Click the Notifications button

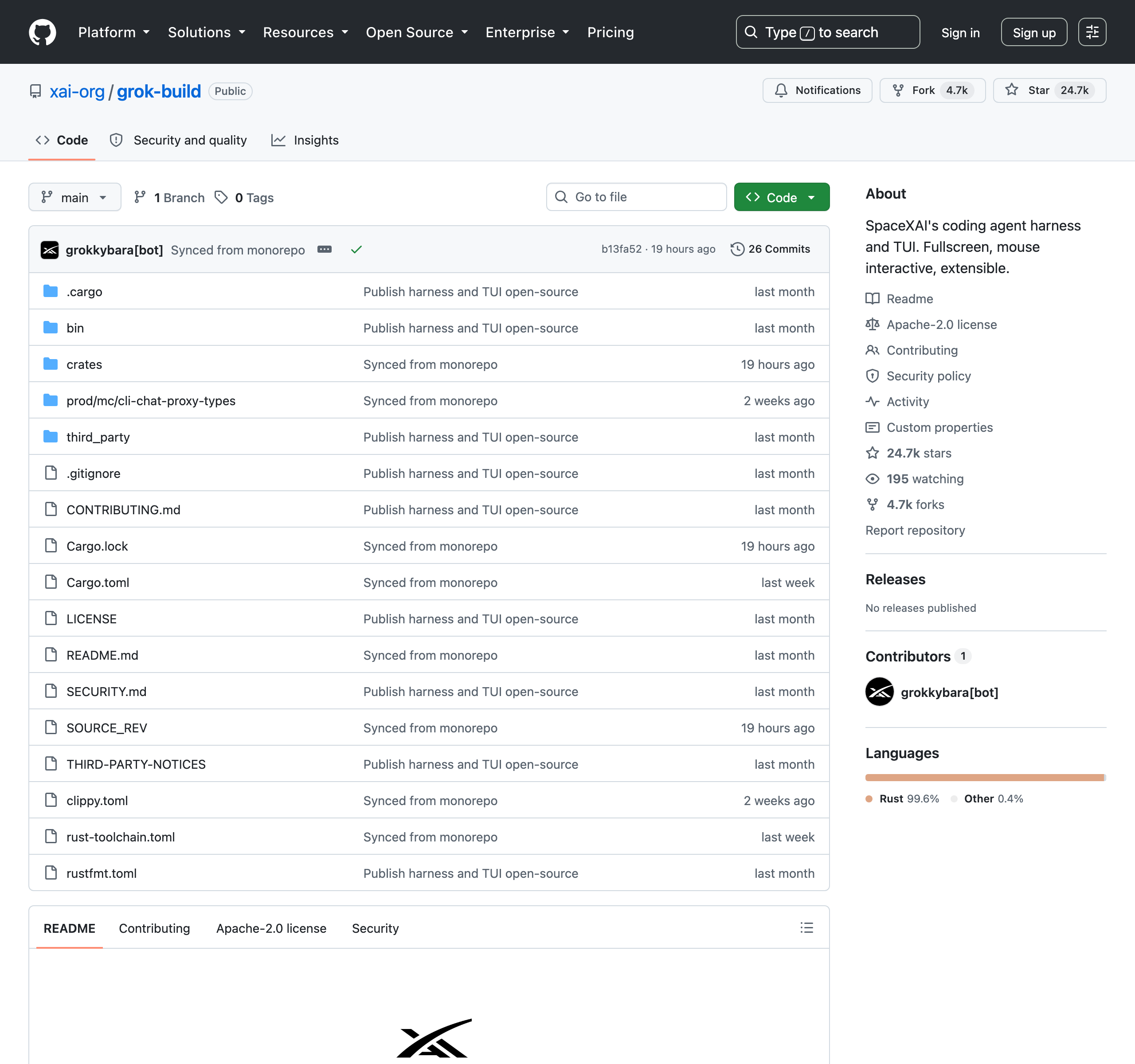click(817, 90)
